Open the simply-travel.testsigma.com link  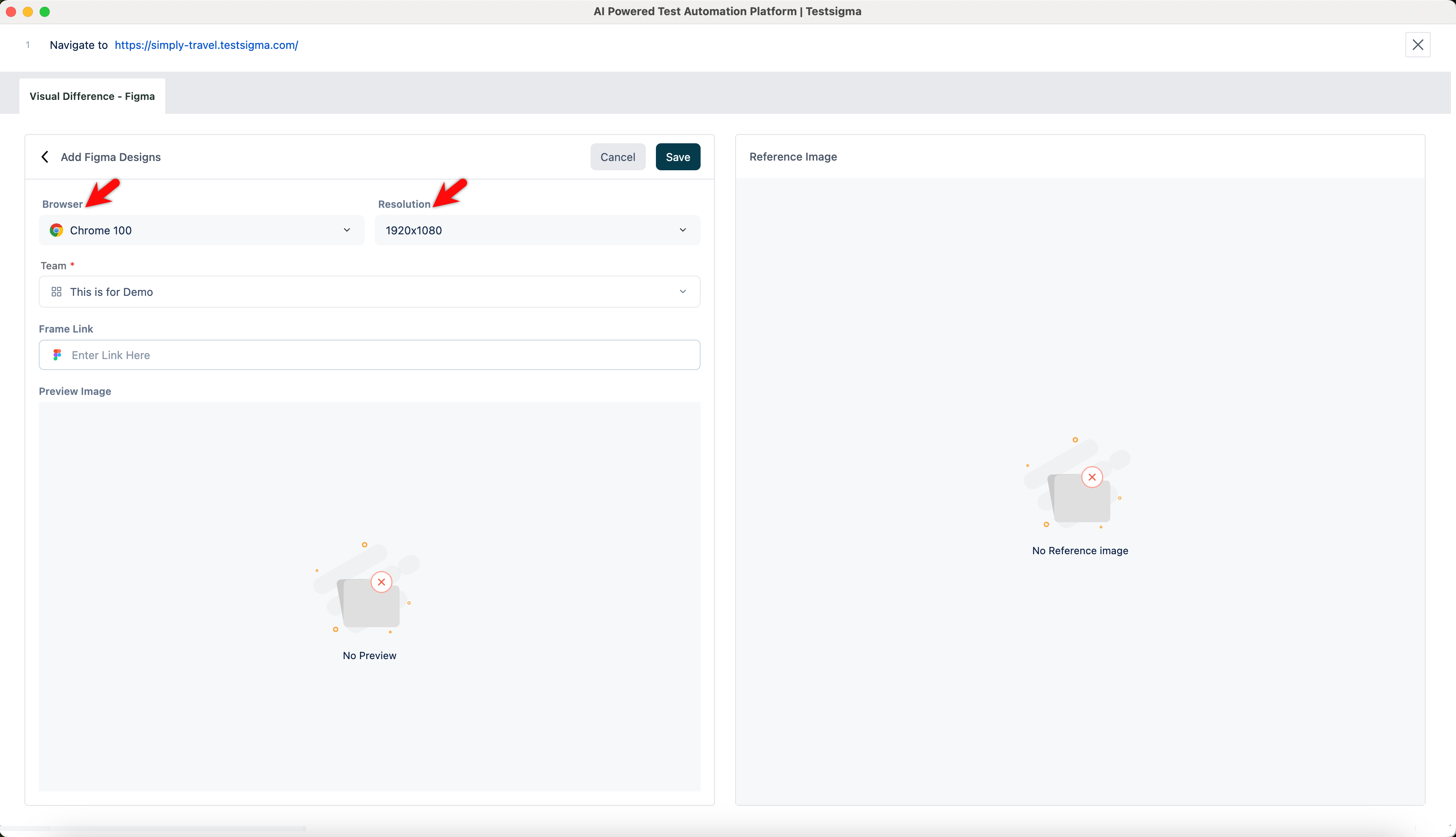point(206,45)
